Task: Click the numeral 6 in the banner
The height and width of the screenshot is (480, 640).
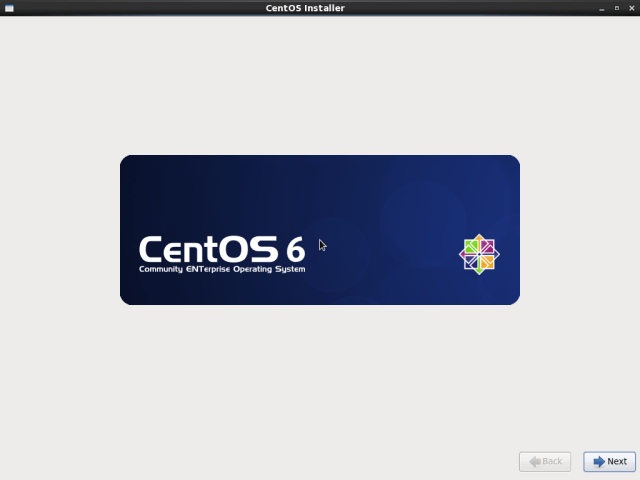Action: tap(294, 248)
